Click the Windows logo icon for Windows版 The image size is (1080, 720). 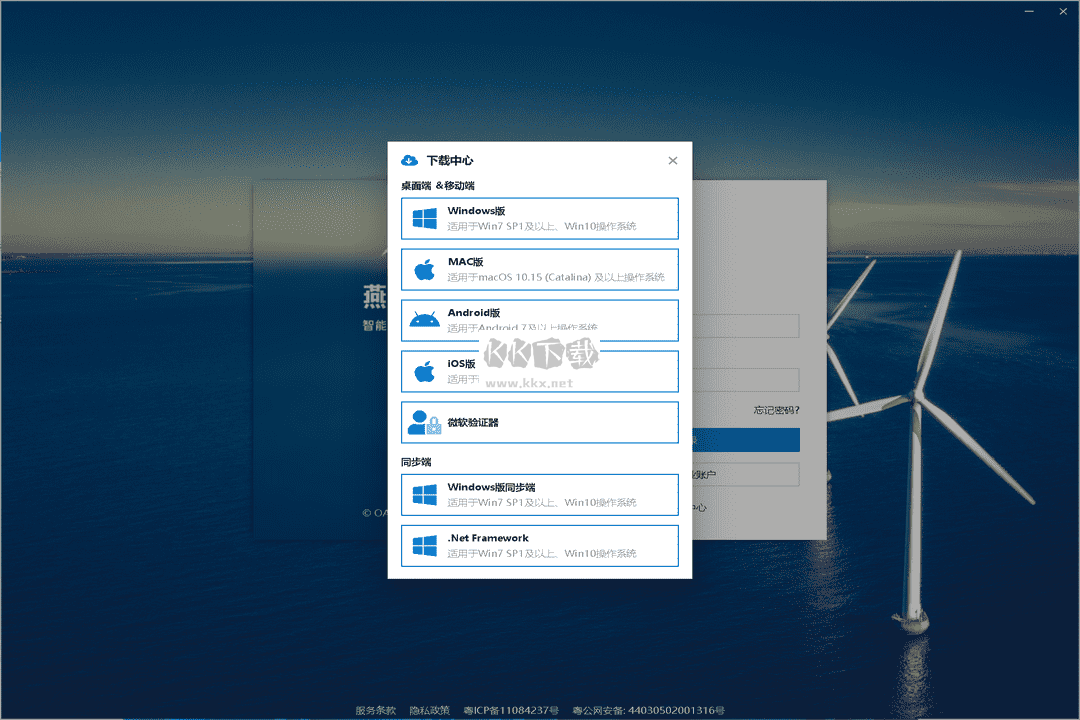pos(425,218)
